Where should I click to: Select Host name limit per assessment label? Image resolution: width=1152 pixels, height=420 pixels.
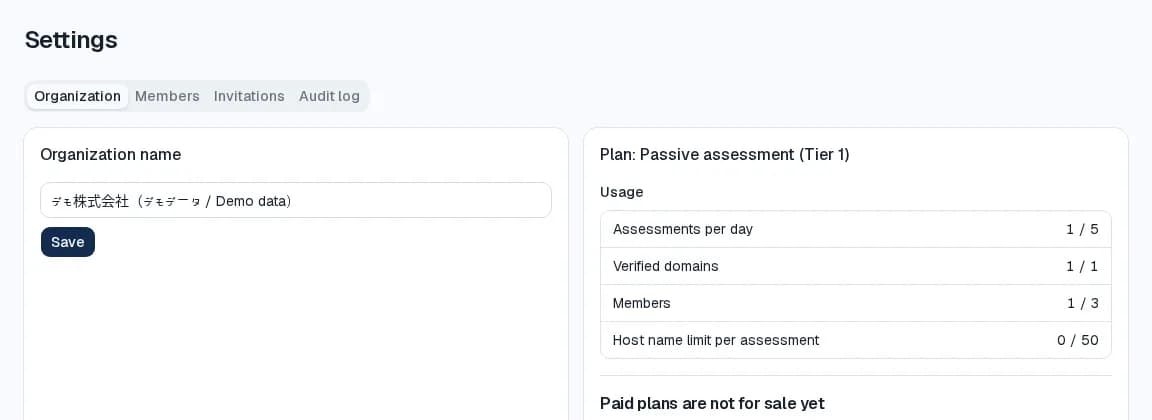716,340
